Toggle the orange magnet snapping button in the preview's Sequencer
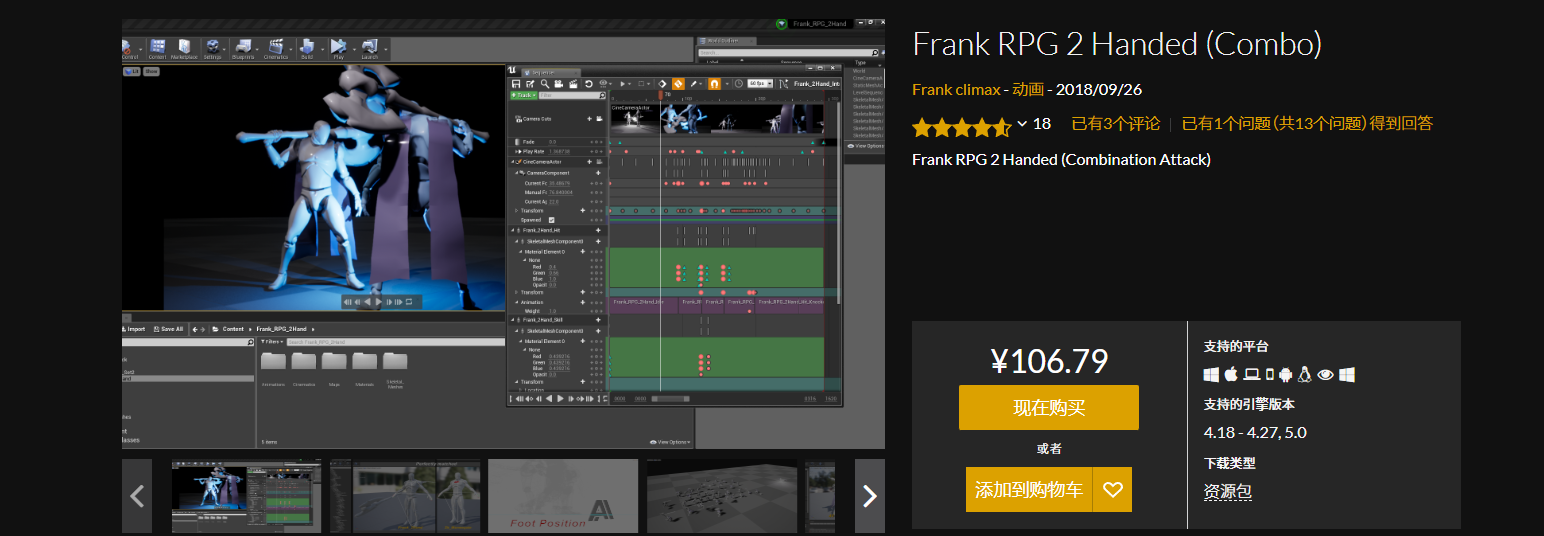Viewport: 1544px width, 536px height. [714, 84]
